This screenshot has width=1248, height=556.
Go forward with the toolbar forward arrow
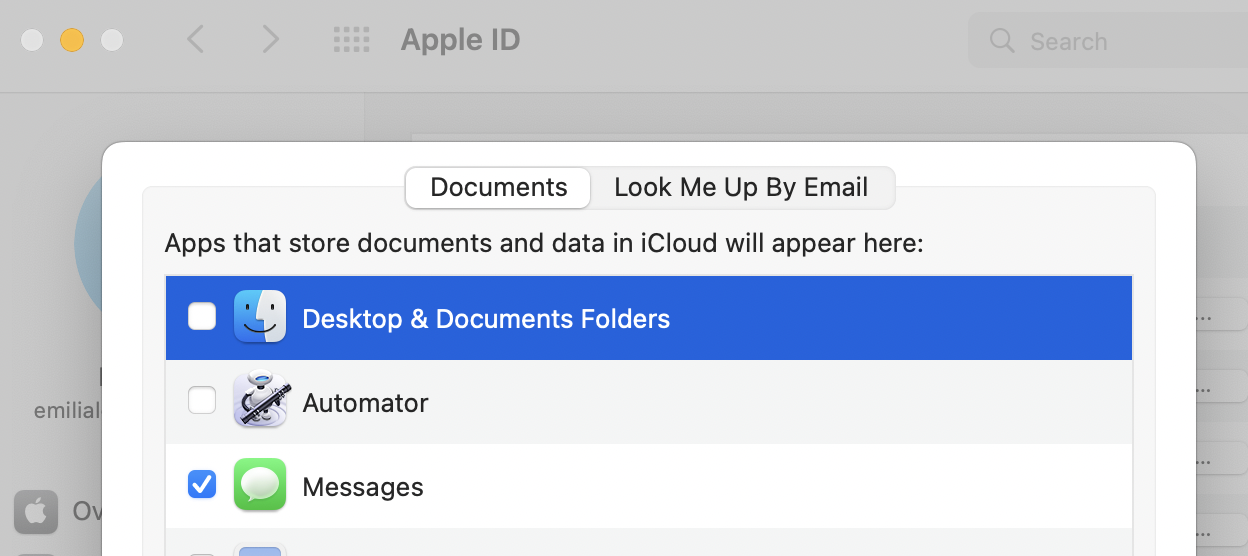[270, 40]
